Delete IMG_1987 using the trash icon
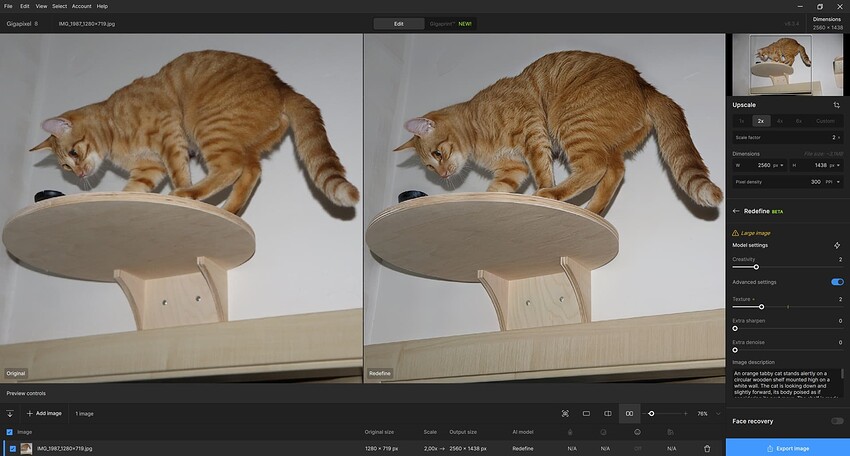Screen dimensions: 850x456 [707, 449]
